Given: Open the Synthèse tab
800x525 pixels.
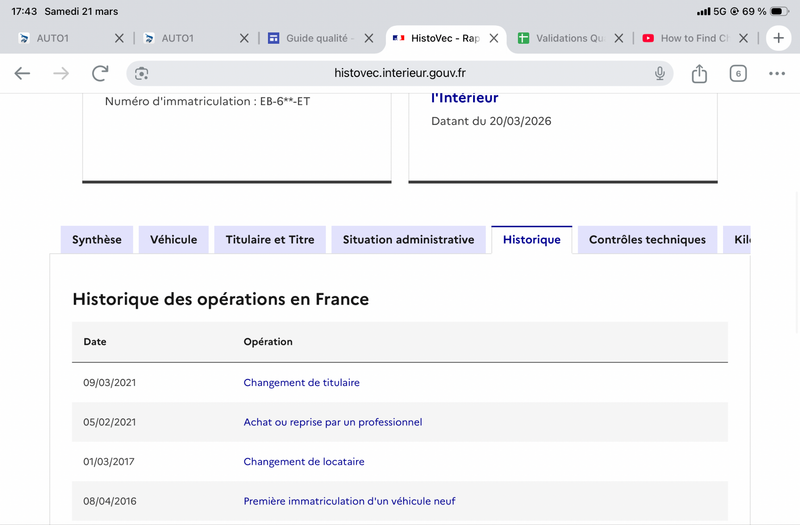Looking at the screenshot, I should tap(97, 240).
